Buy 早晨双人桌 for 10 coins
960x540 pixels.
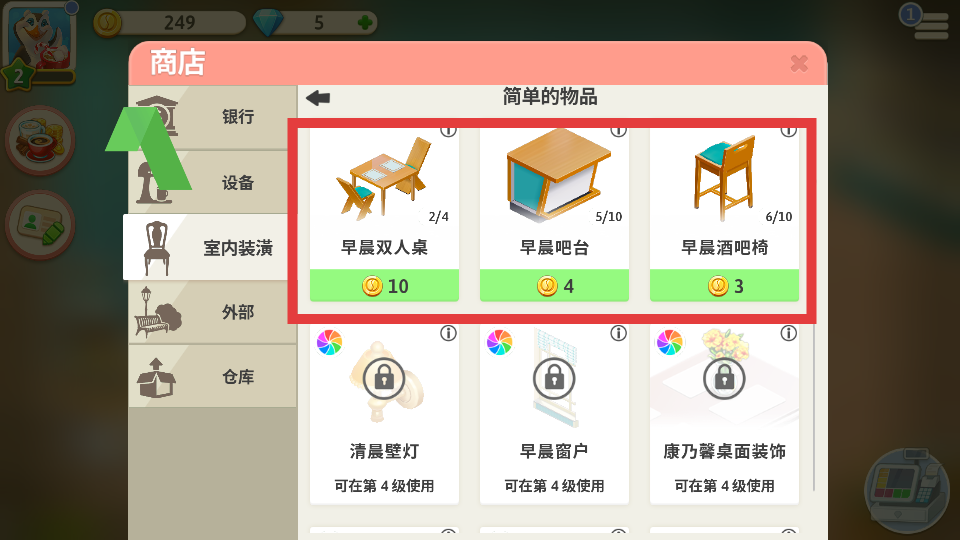click(x=384, y=285)
